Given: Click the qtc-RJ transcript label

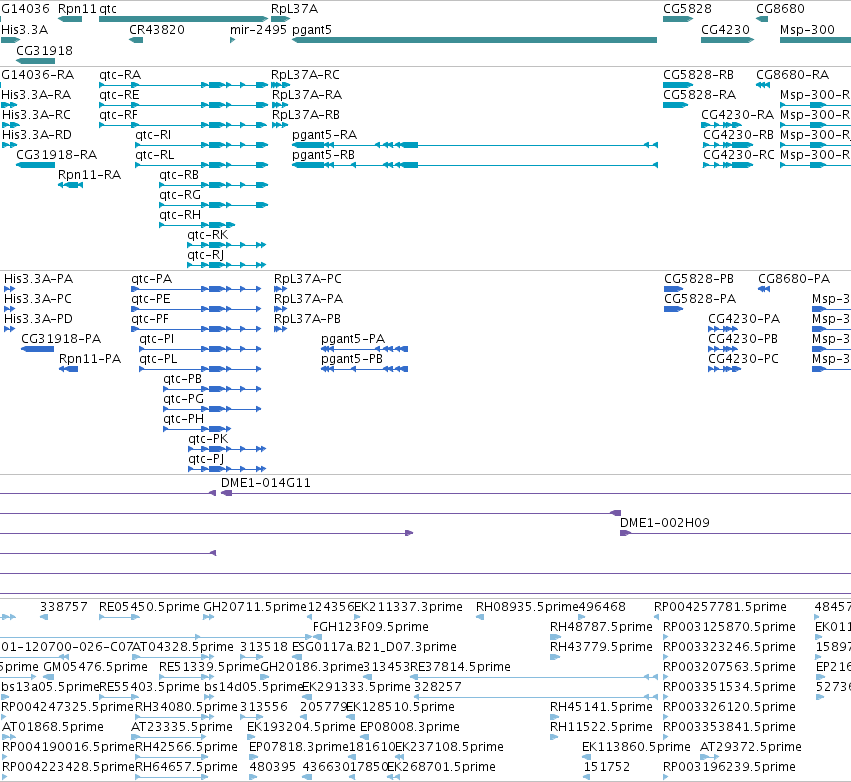Looking at the screenshot, I should tap(206, 256).
